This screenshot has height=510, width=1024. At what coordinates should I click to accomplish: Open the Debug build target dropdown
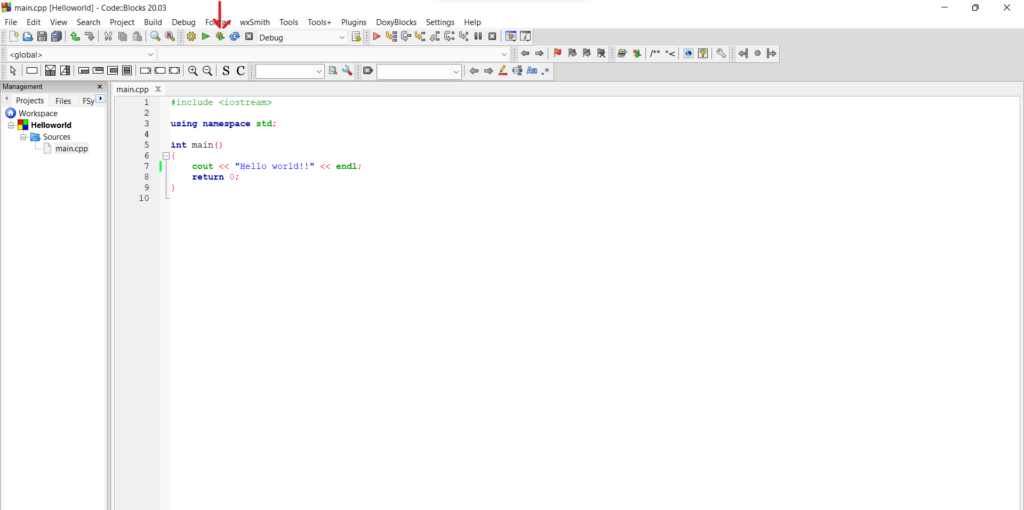tap(342, 38)
